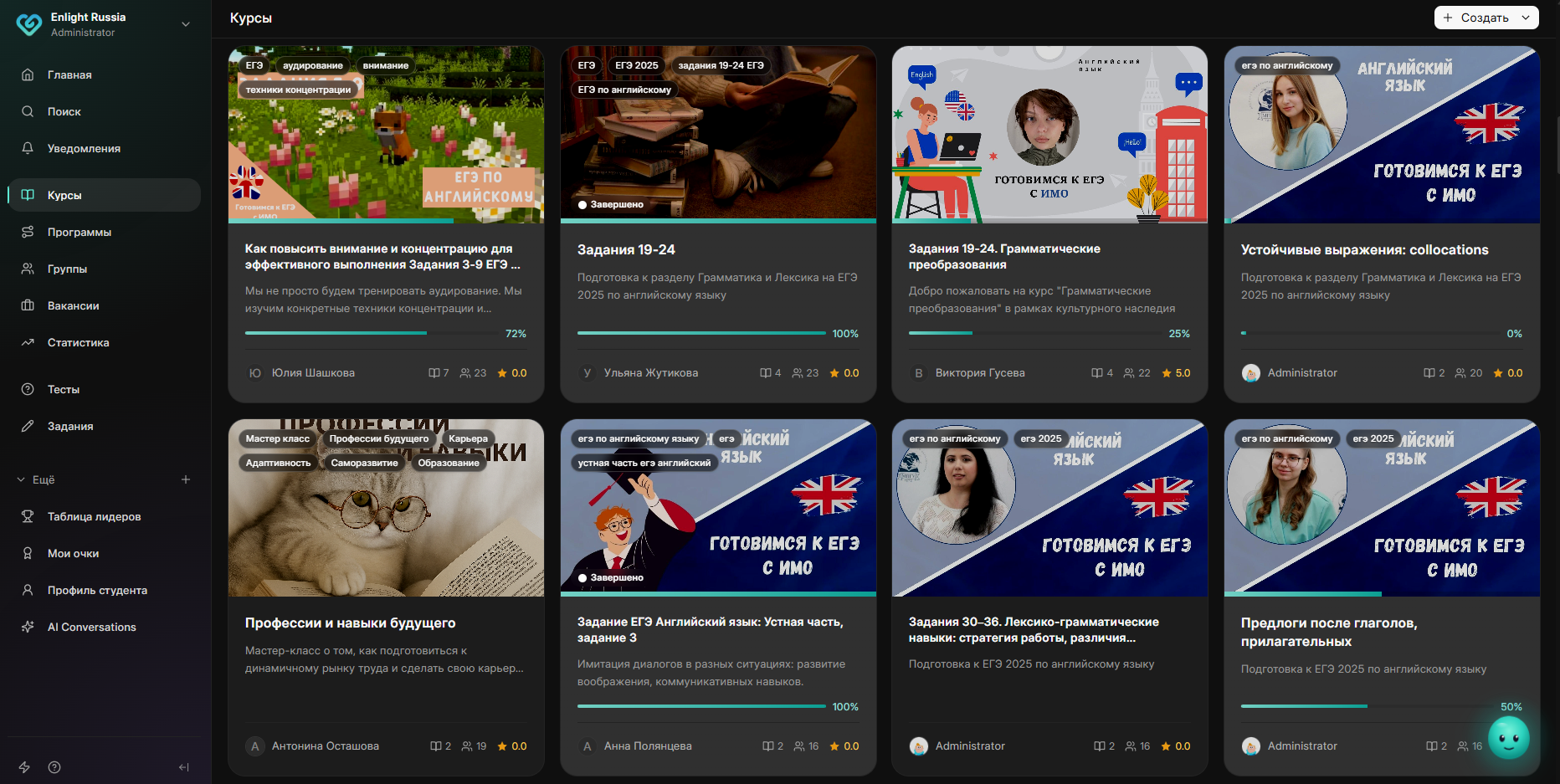Open course Устойчивые выражения: collocations

point(1364,249)
